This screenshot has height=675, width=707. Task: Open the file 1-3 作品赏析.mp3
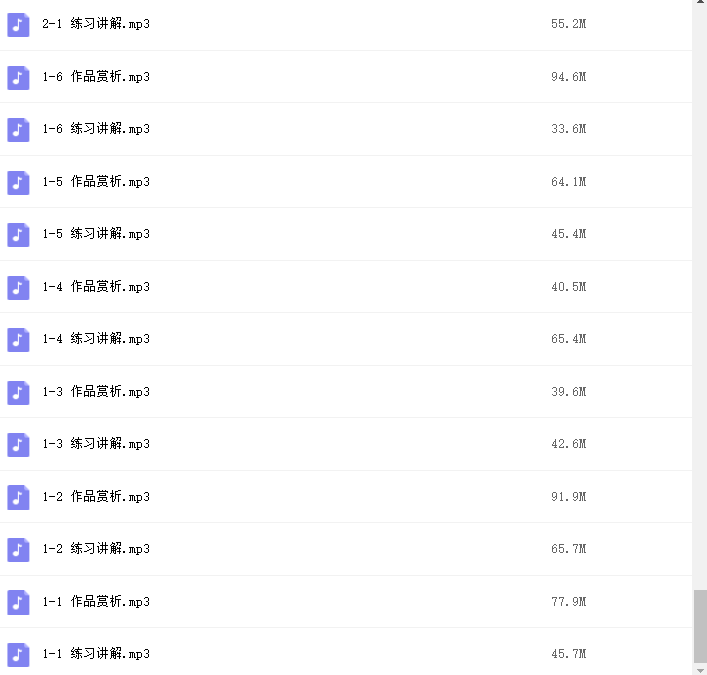[96, 391]
